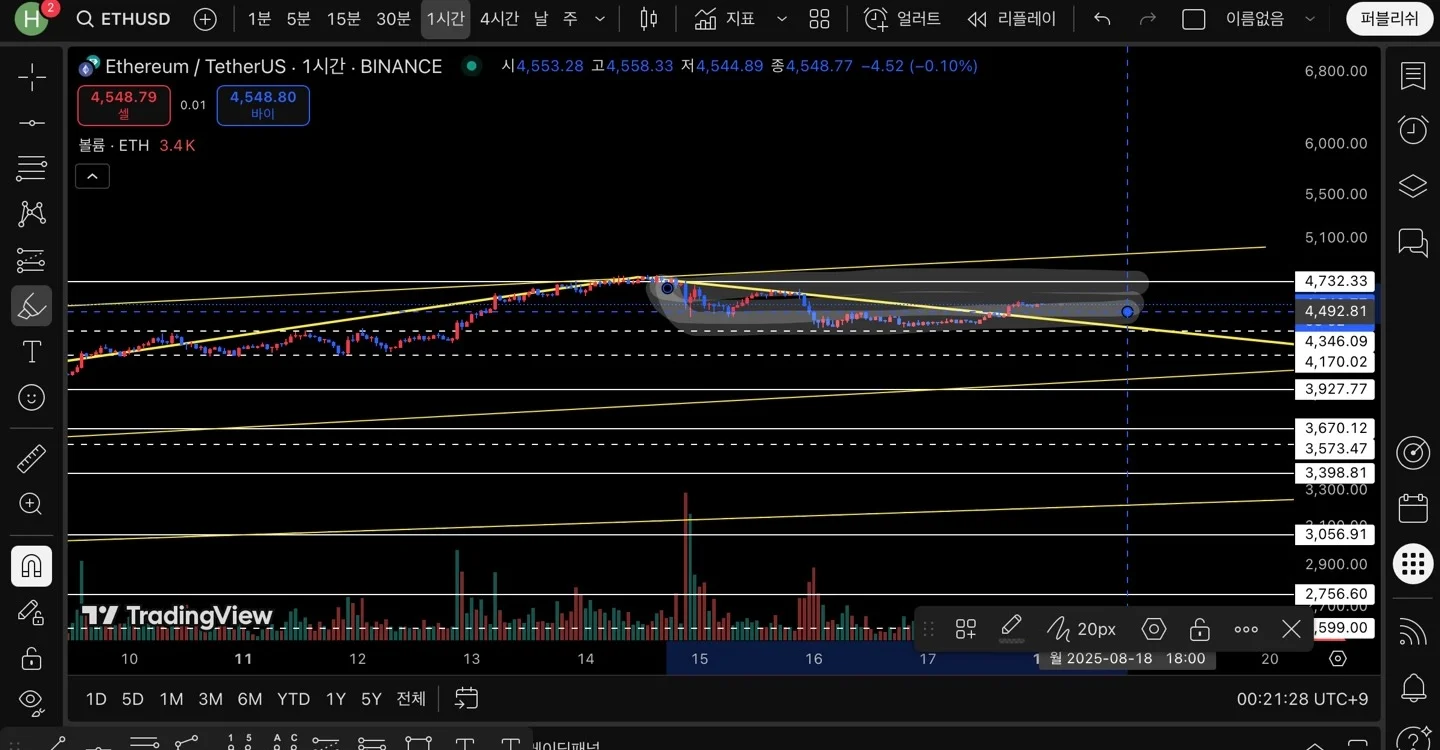Undo the last chart action
Image resolution: width=1440 pixels, height=750 pixels.
1102,19
